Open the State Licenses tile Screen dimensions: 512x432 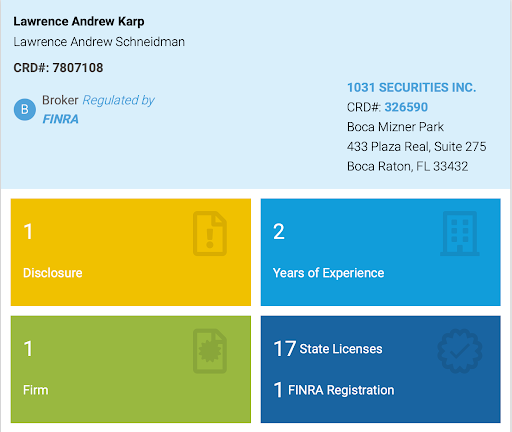(380, 369)
